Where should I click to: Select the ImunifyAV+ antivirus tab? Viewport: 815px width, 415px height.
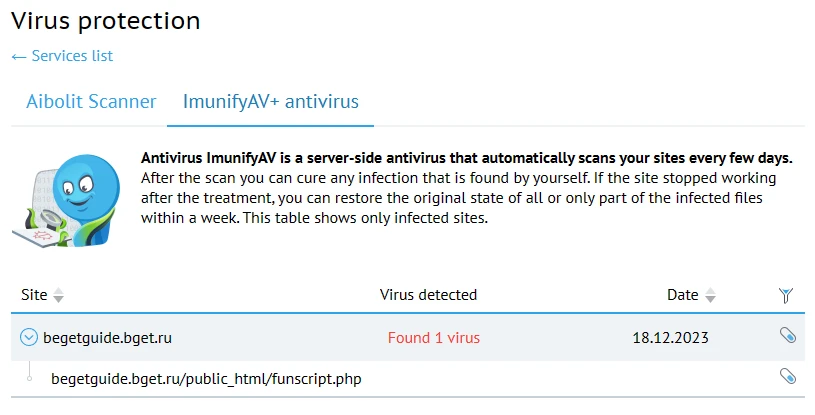tap(270, 101)
